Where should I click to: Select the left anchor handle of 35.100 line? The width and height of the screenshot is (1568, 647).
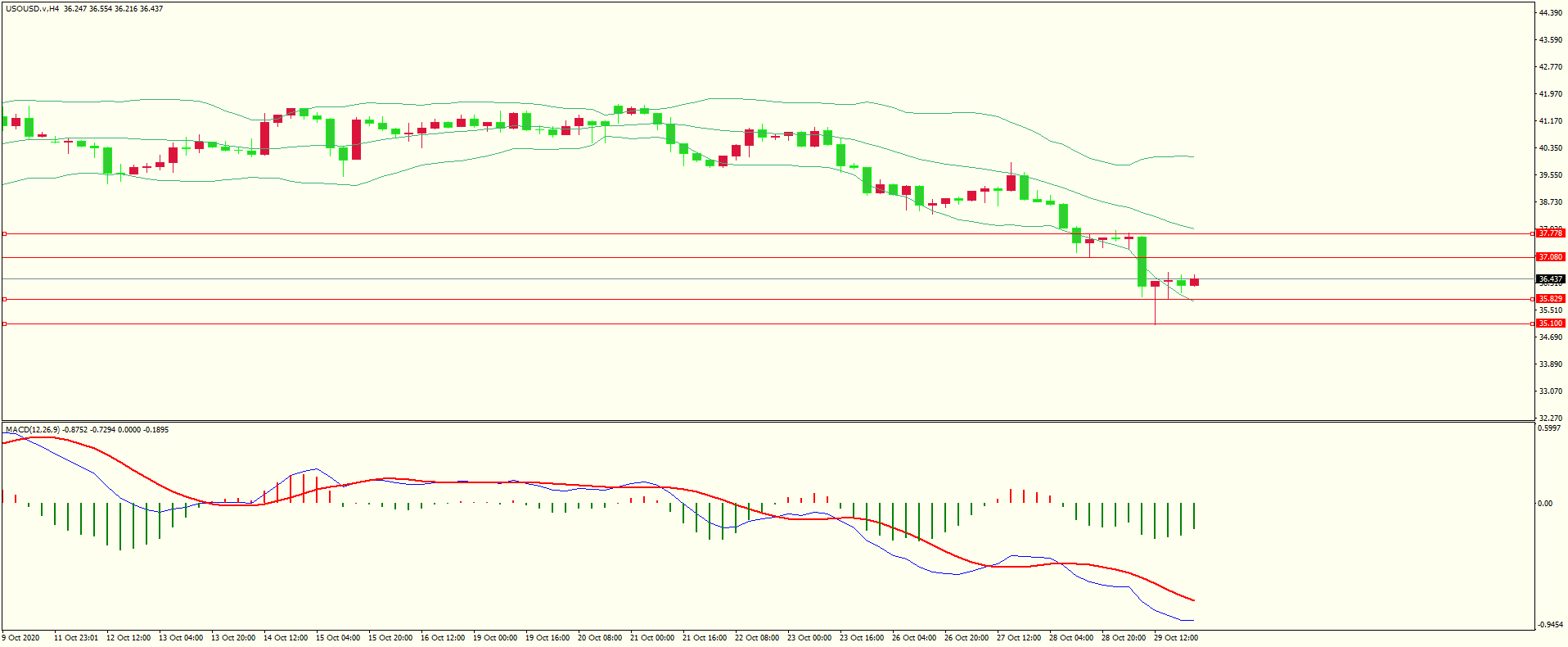tap(4, 323)
